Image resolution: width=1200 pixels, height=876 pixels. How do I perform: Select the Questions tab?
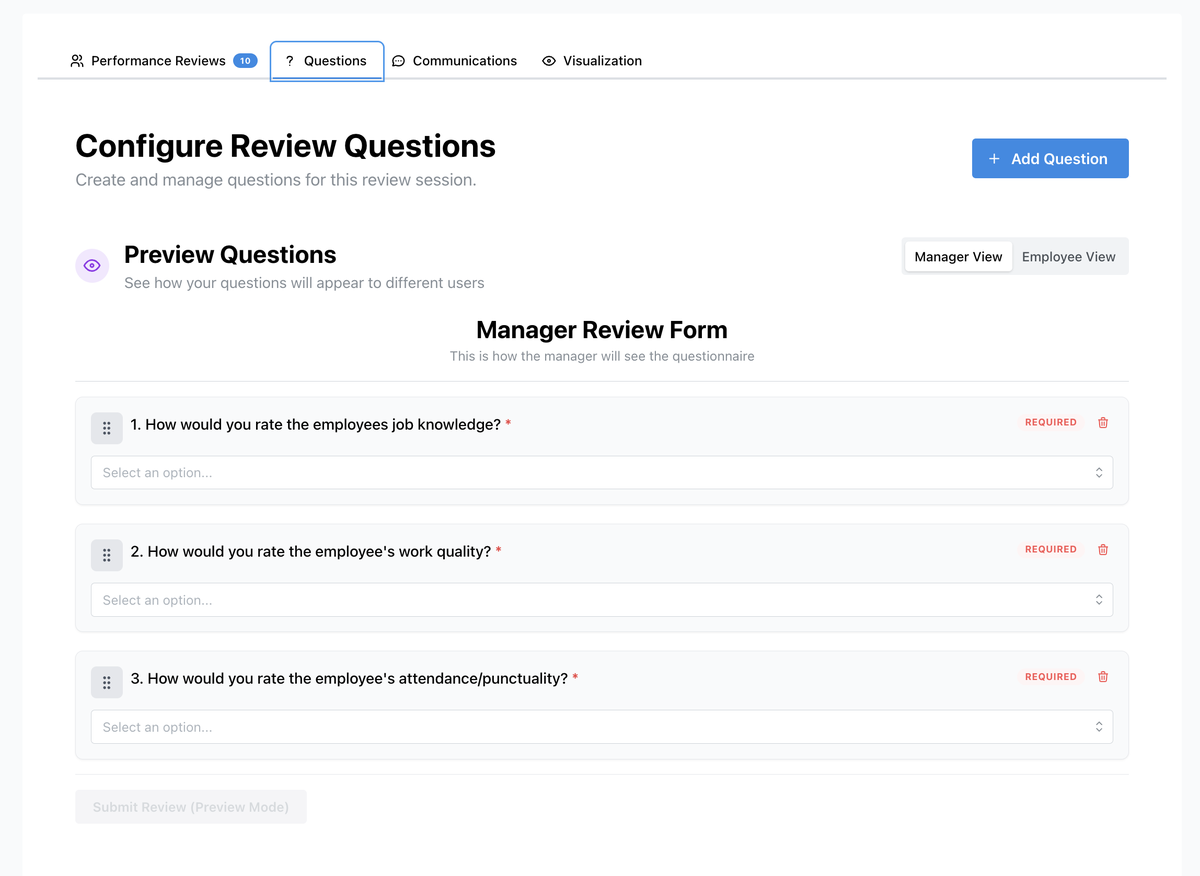327,61
